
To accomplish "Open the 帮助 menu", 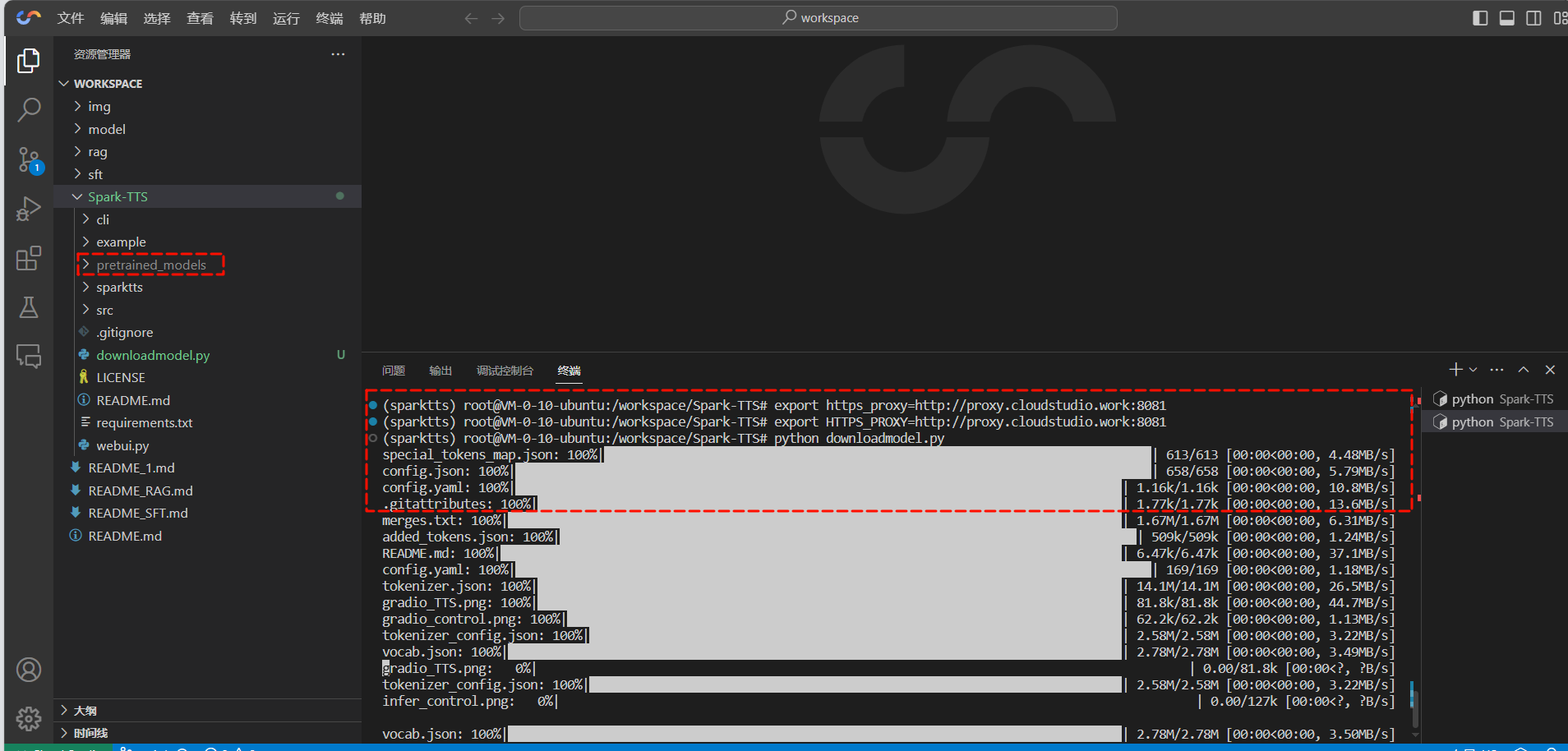I will coord(372,18).
